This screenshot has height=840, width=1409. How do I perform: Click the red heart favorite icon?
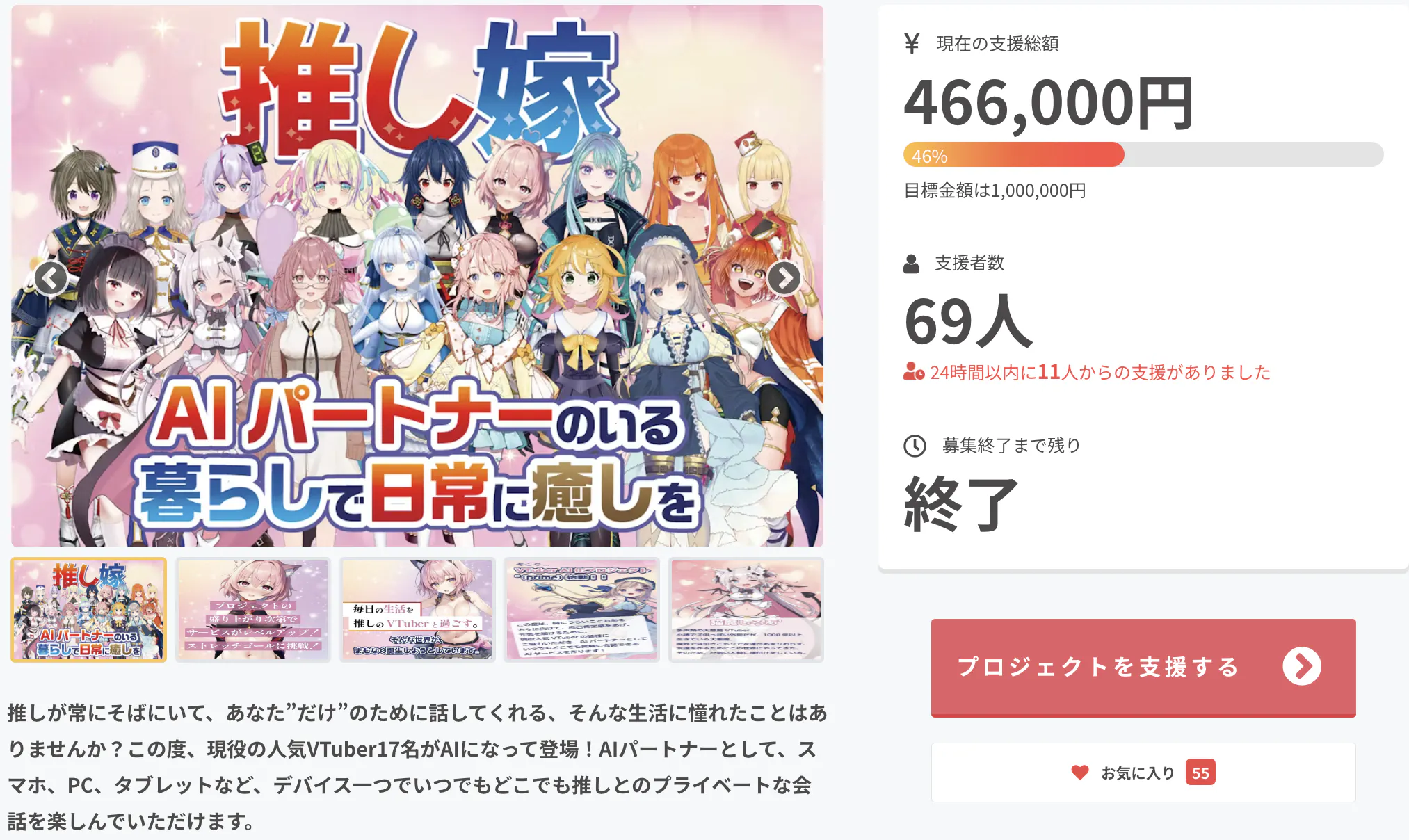coord(1080,773)
